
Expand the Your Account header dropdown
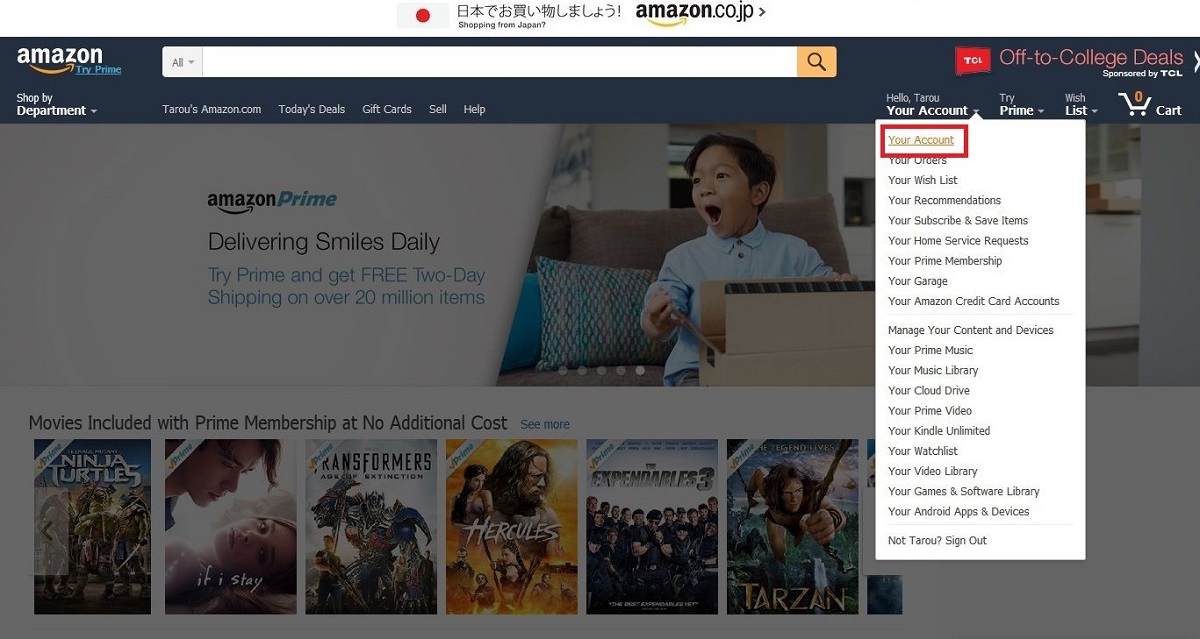tap(931, 105)
